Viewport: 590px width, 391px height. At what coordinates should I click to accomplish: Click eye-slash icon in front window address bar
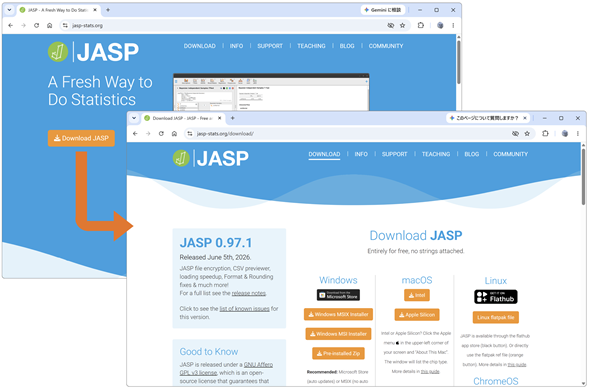point(515,134)
